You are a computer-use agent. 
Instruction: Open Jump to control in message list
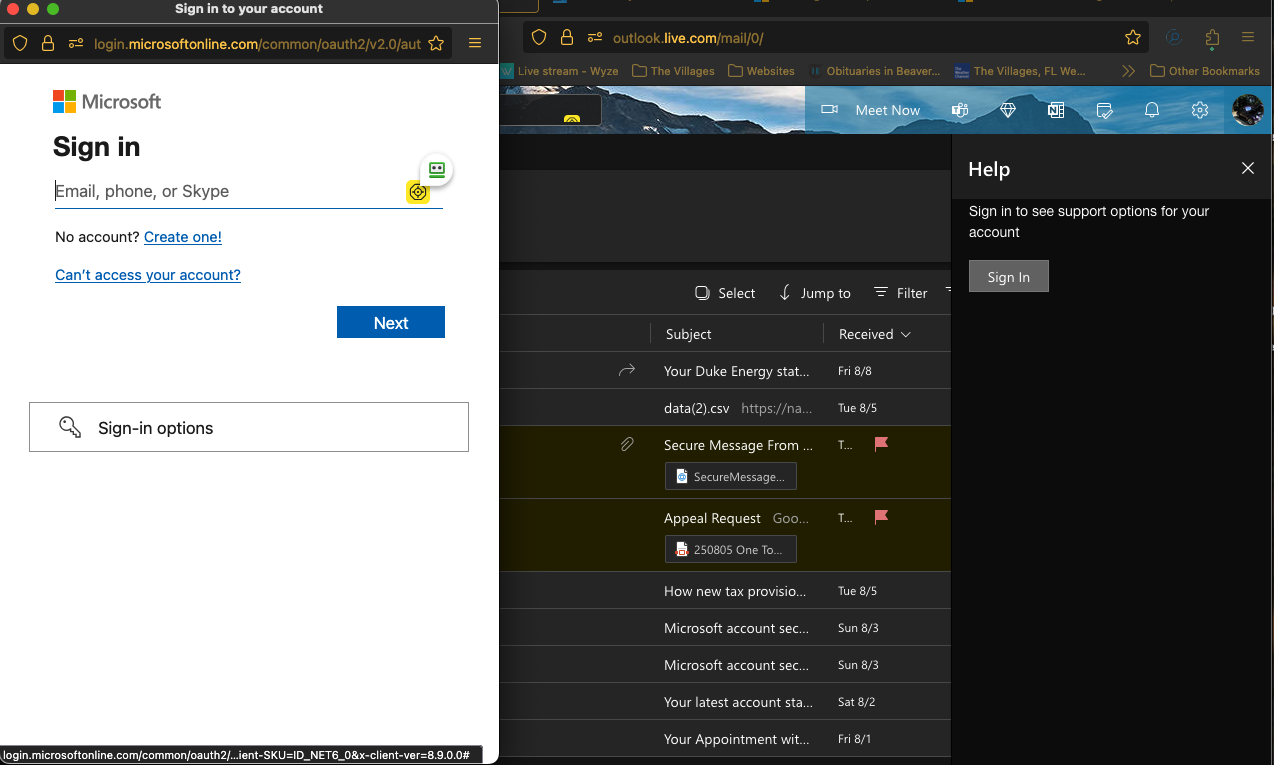point(814,293)
